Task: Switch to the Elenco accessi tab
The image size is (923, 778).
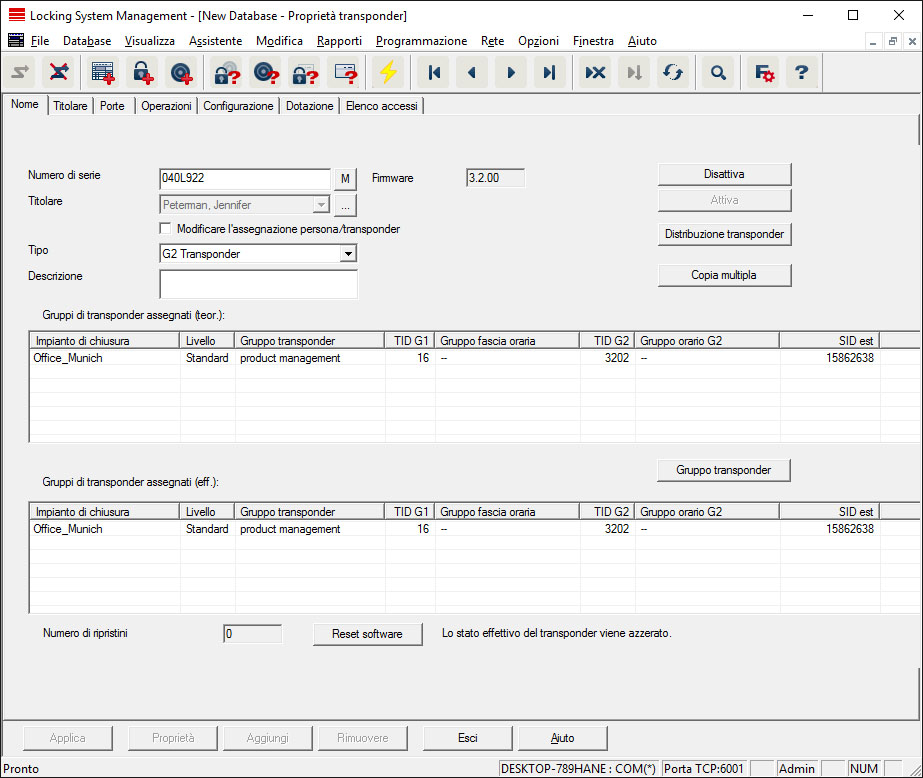Action: coord(382,106)
